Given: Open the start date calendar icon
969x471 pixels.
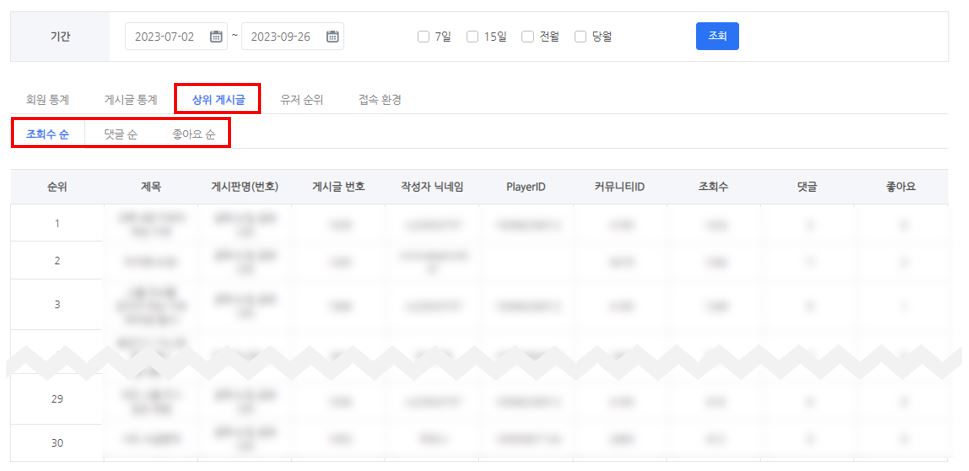Looking at the screenshot, I should click(x=216, y=36).
